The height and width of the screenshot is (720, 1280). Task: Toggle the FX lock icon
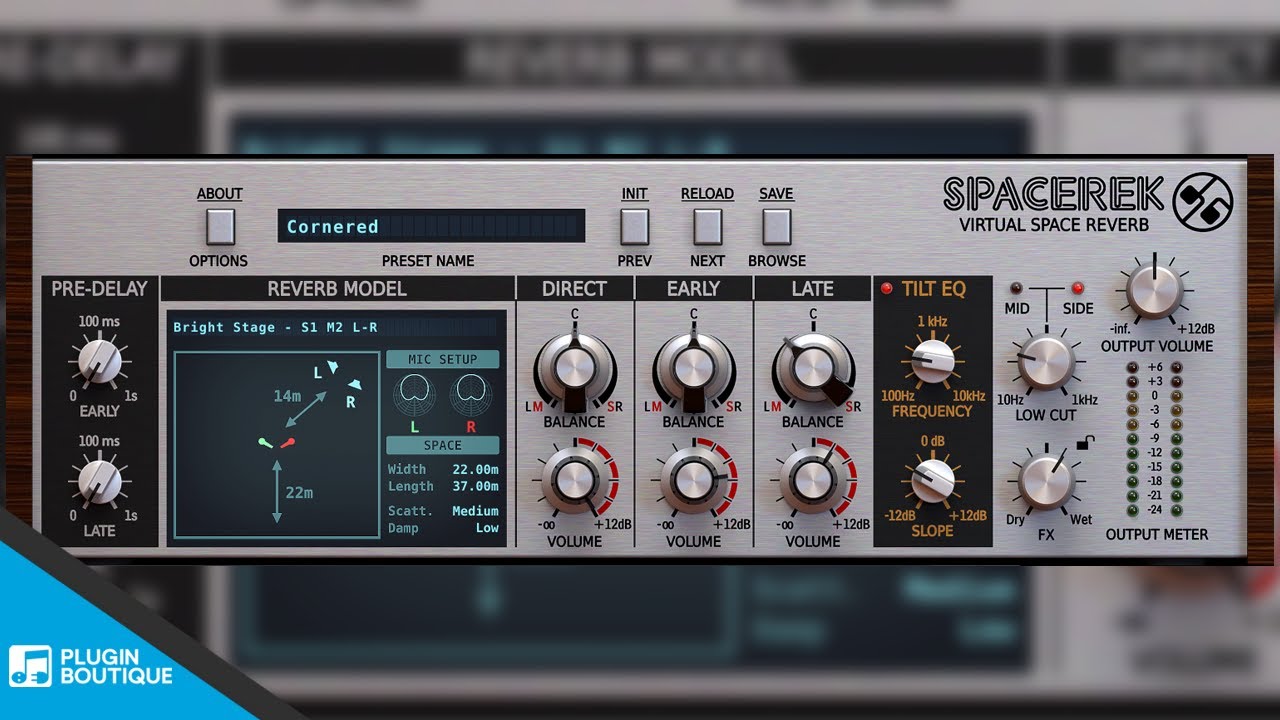(x=1084, y=442)
